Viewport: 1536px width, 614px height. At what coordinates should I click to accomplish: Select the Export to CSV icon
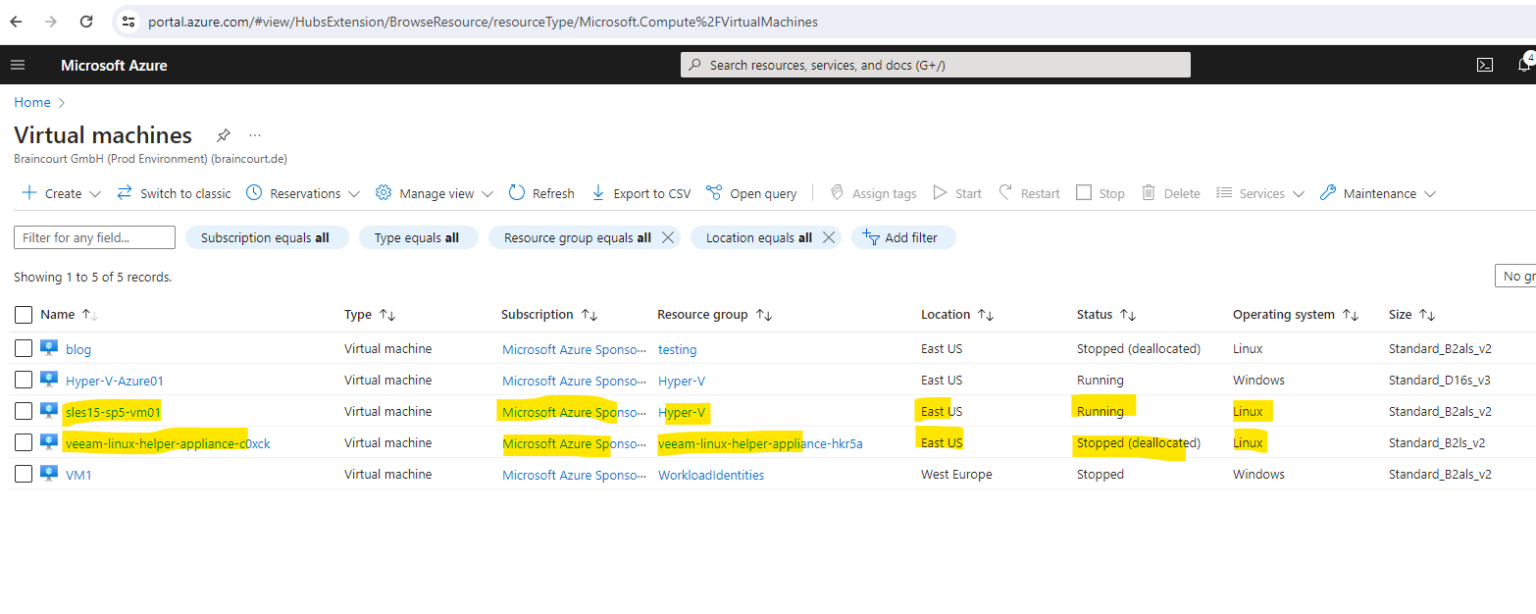597,193
